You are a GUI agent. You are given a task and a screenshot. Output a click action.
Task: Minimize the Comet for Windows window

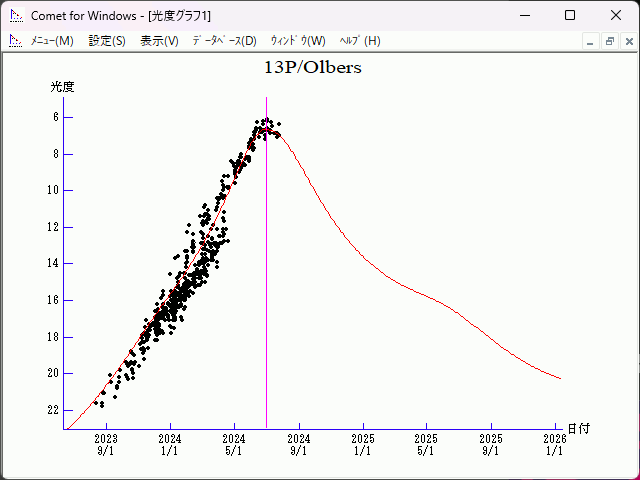click(x=525, y=16)
